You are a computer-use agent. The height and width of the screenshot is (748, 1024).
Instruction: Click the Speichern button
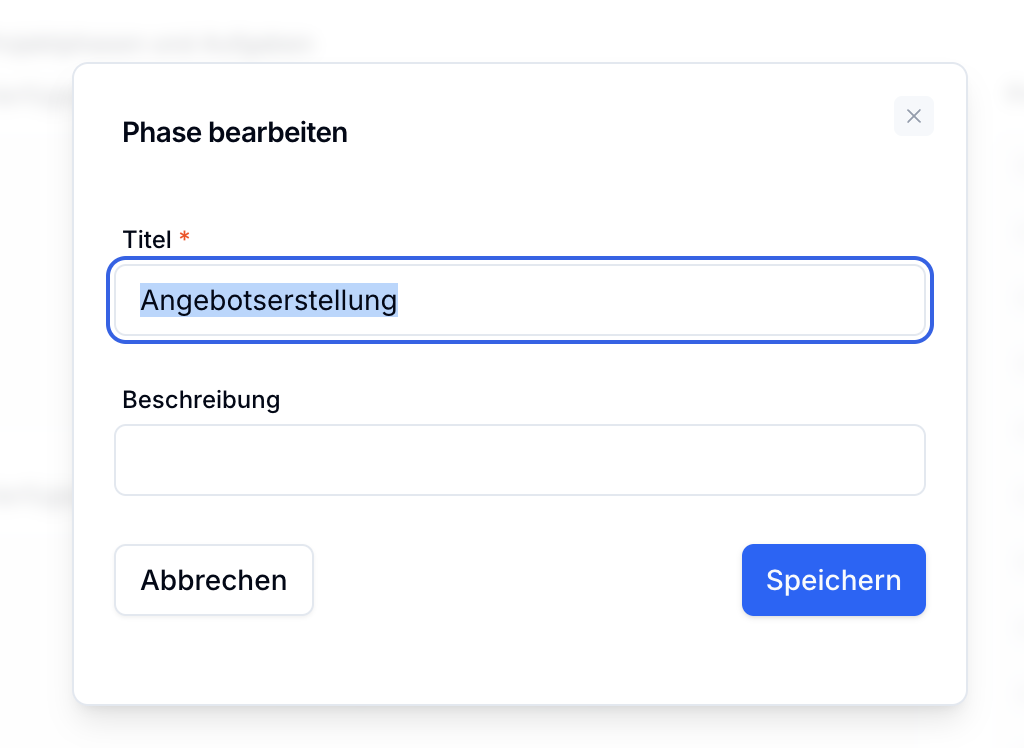[833, 580]
